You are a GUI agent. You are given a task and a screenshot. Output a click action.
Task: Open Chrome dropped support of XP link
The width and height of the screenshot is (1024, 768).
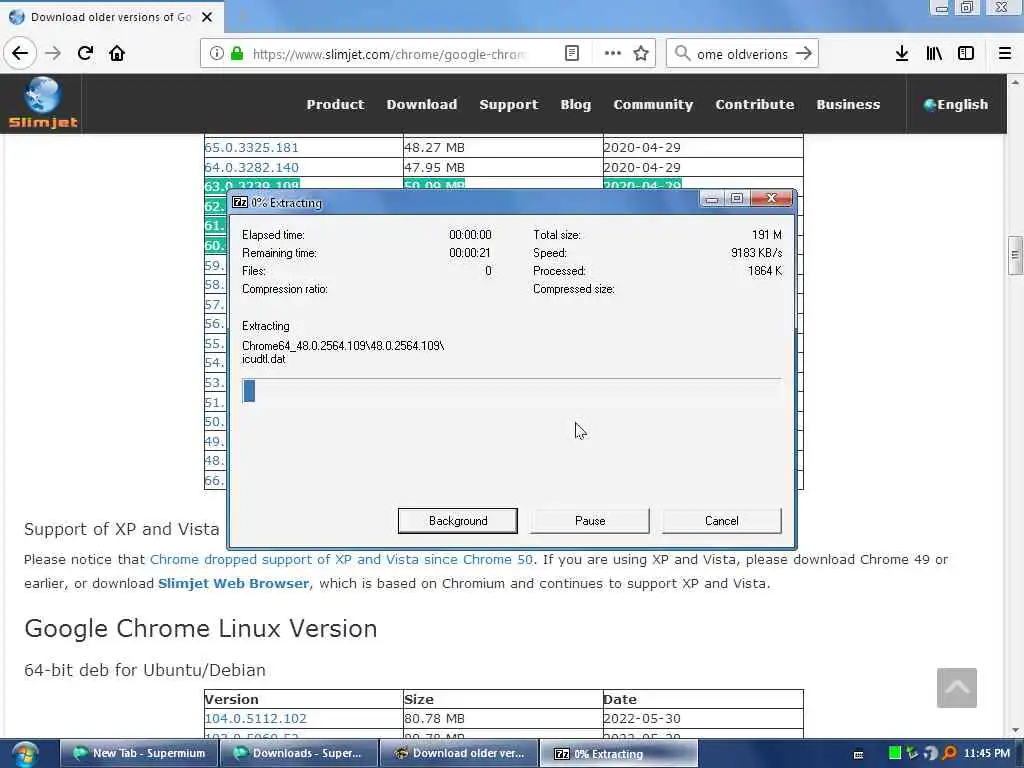(x=341, y=560)
